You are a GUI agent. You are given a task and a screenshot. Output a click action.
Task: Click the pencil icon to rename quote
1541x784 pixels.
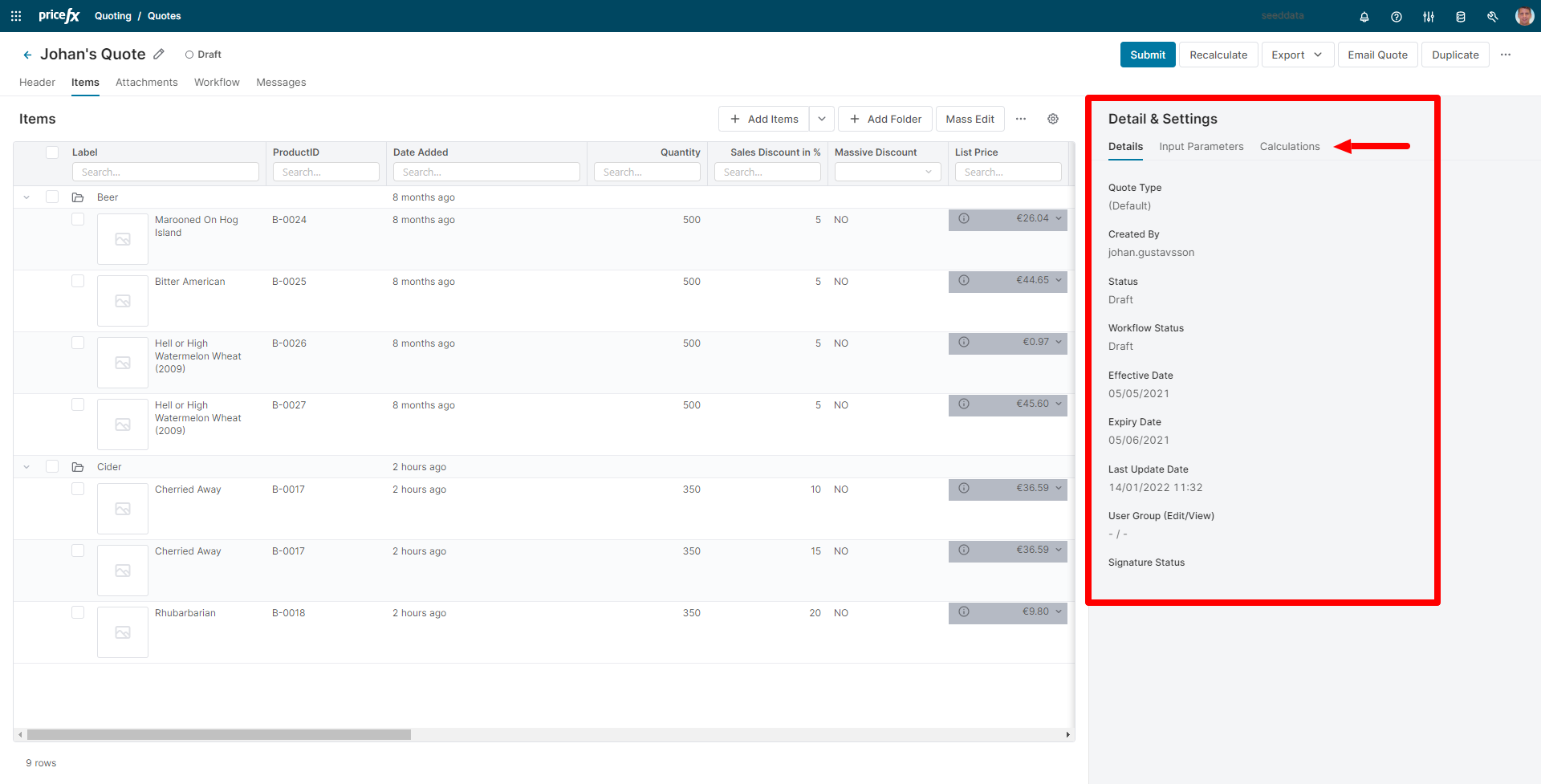coord(159,54)
